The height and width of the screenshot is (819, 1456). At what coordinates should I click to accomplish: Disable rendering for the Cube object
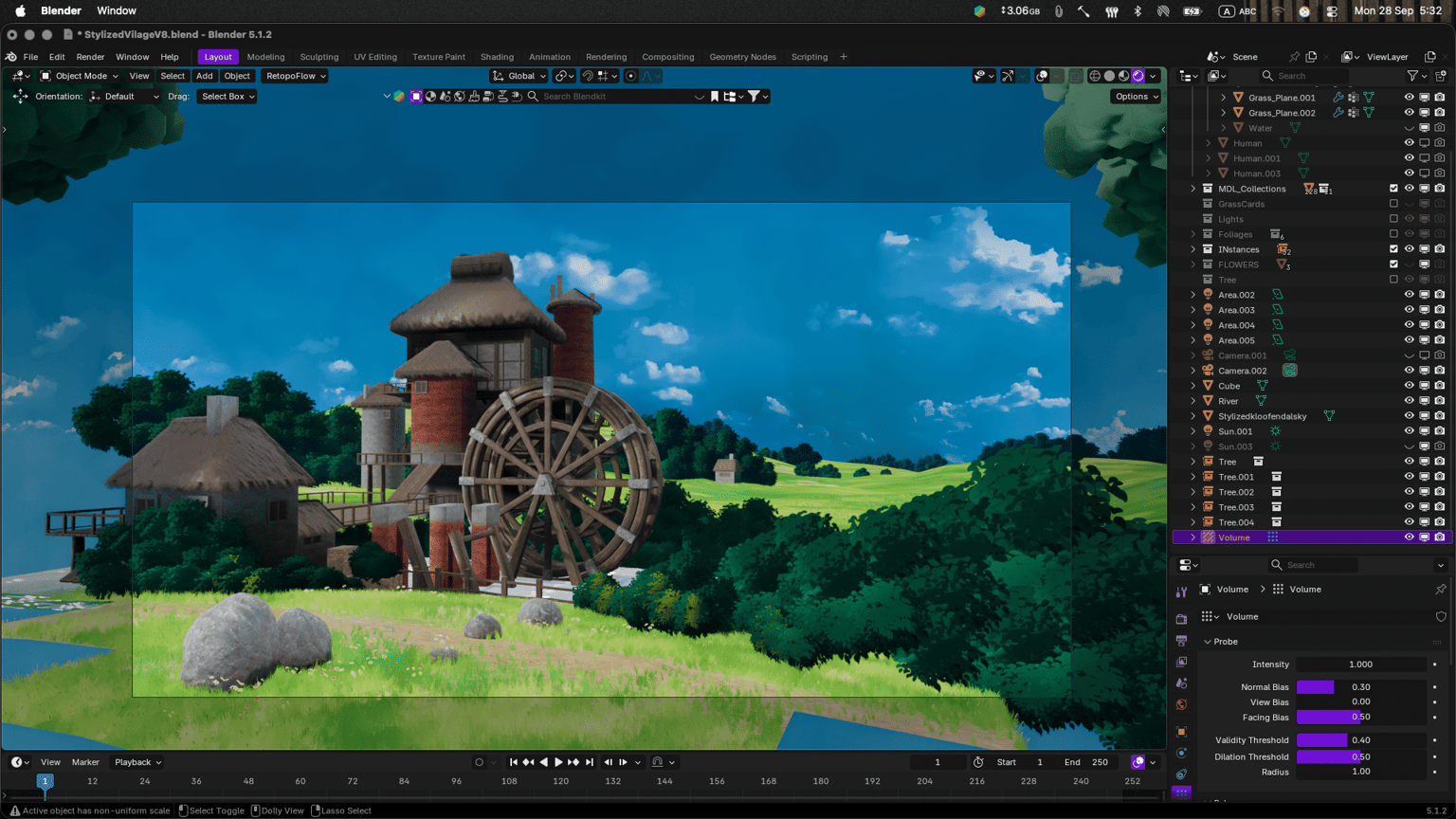[1439, 386]
